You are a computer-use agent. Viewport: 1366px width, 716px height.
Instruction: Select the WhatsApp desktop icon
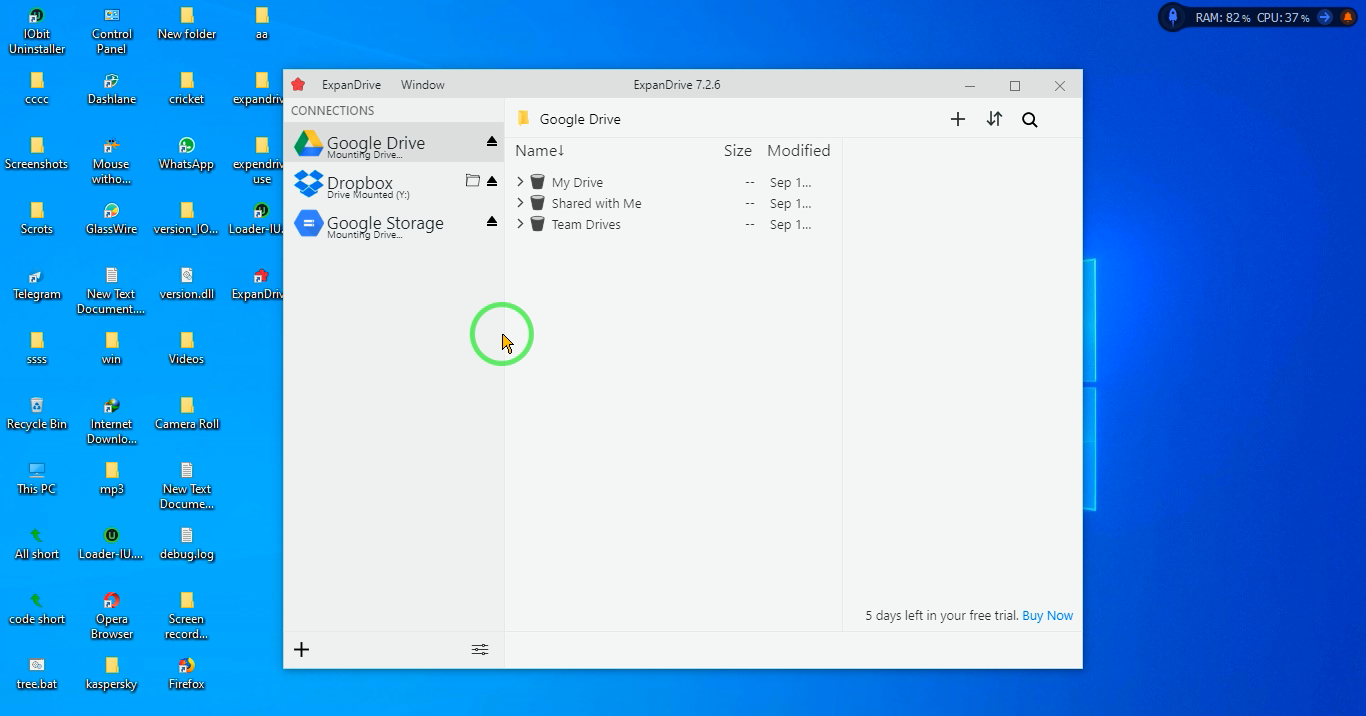pyautogui.click(x=187, y=153)
